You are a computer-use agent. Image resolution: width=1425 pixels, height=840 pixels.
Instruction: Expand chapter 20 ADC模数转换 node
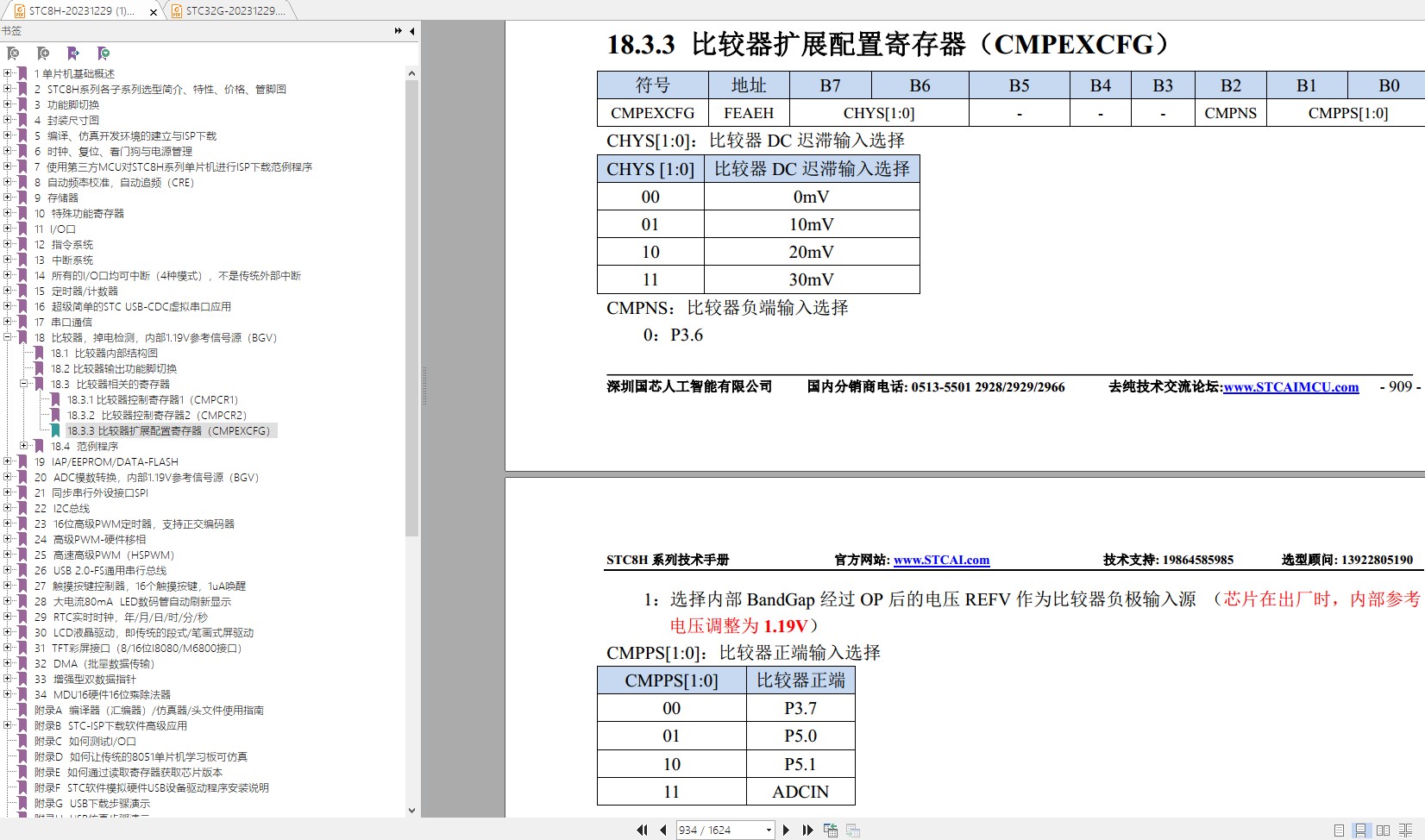tap(7, 477)
